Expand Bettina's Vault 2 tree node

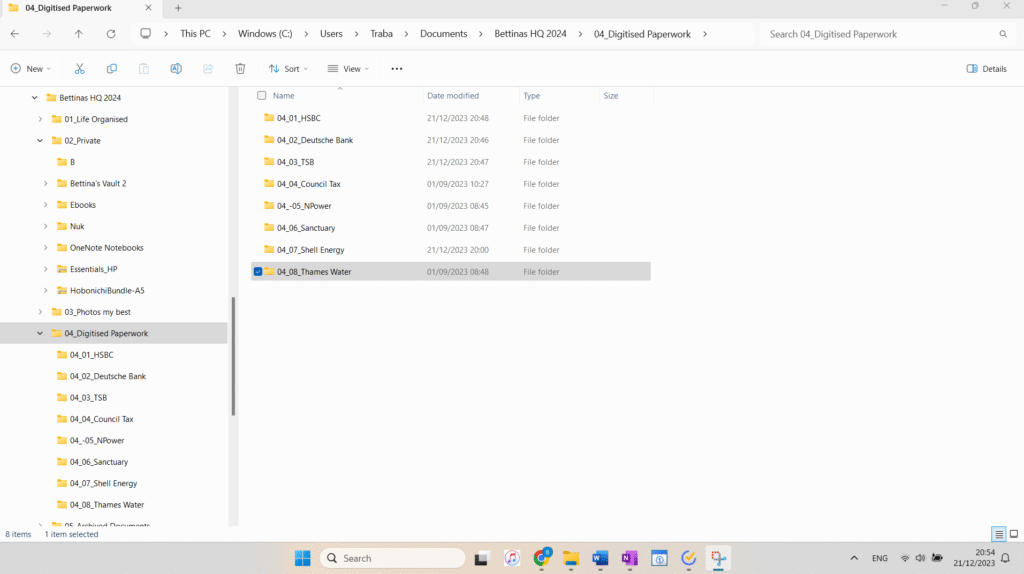46,183
